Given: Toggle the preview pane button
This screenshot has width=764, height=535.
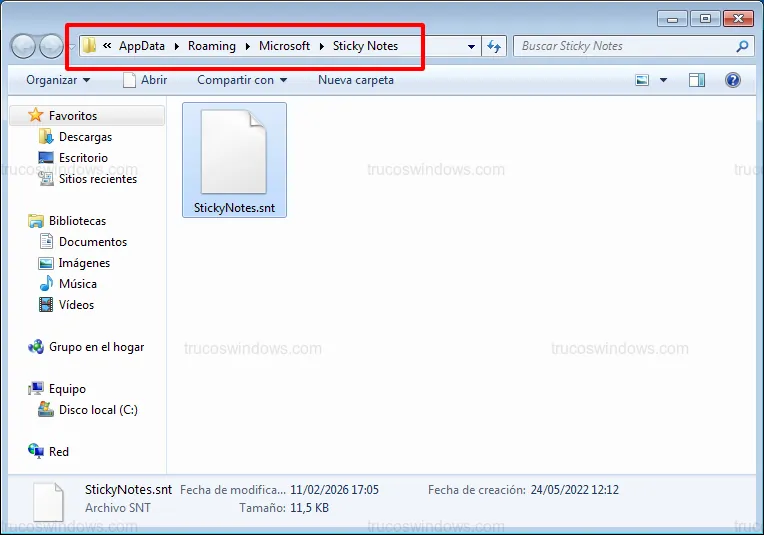Looking at the screenshot, I should point(697,80).
